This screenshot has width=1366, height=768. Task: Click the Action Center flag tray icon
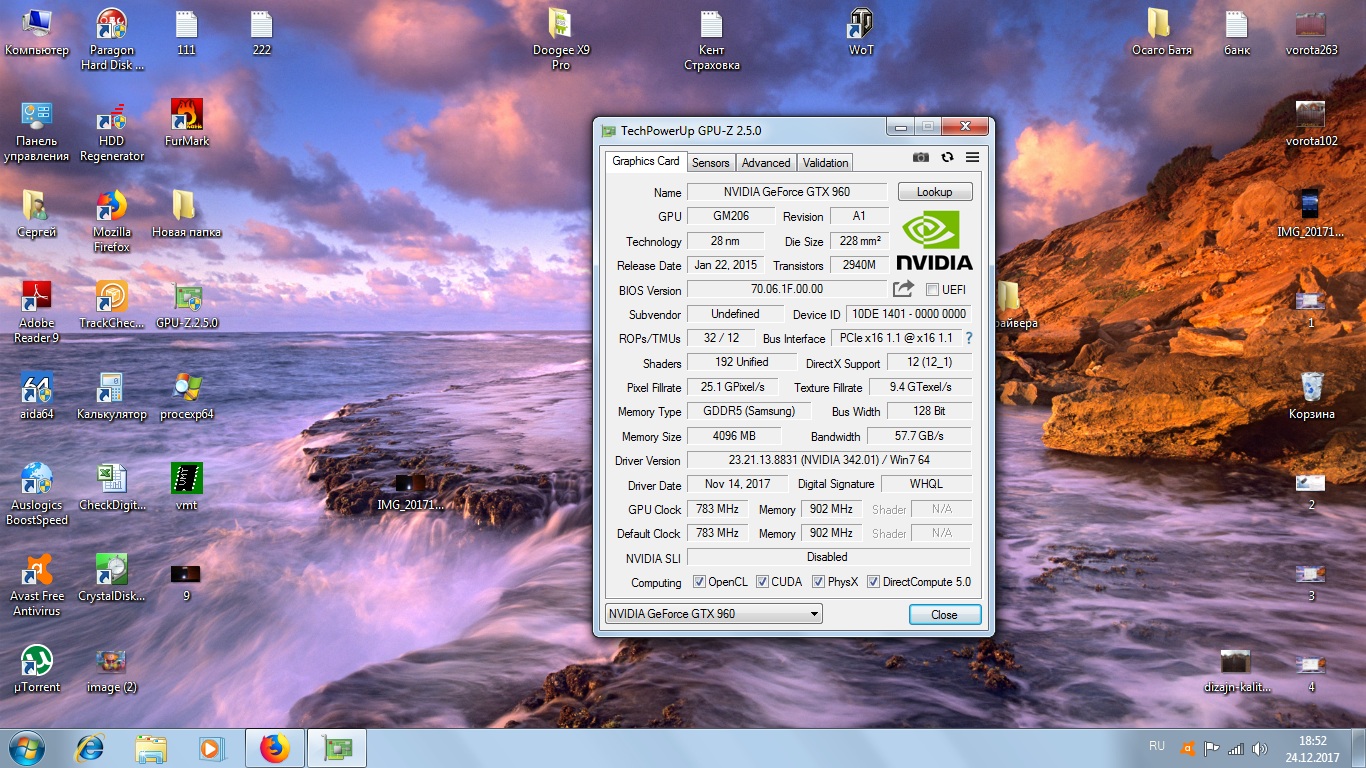(1212, 748)
